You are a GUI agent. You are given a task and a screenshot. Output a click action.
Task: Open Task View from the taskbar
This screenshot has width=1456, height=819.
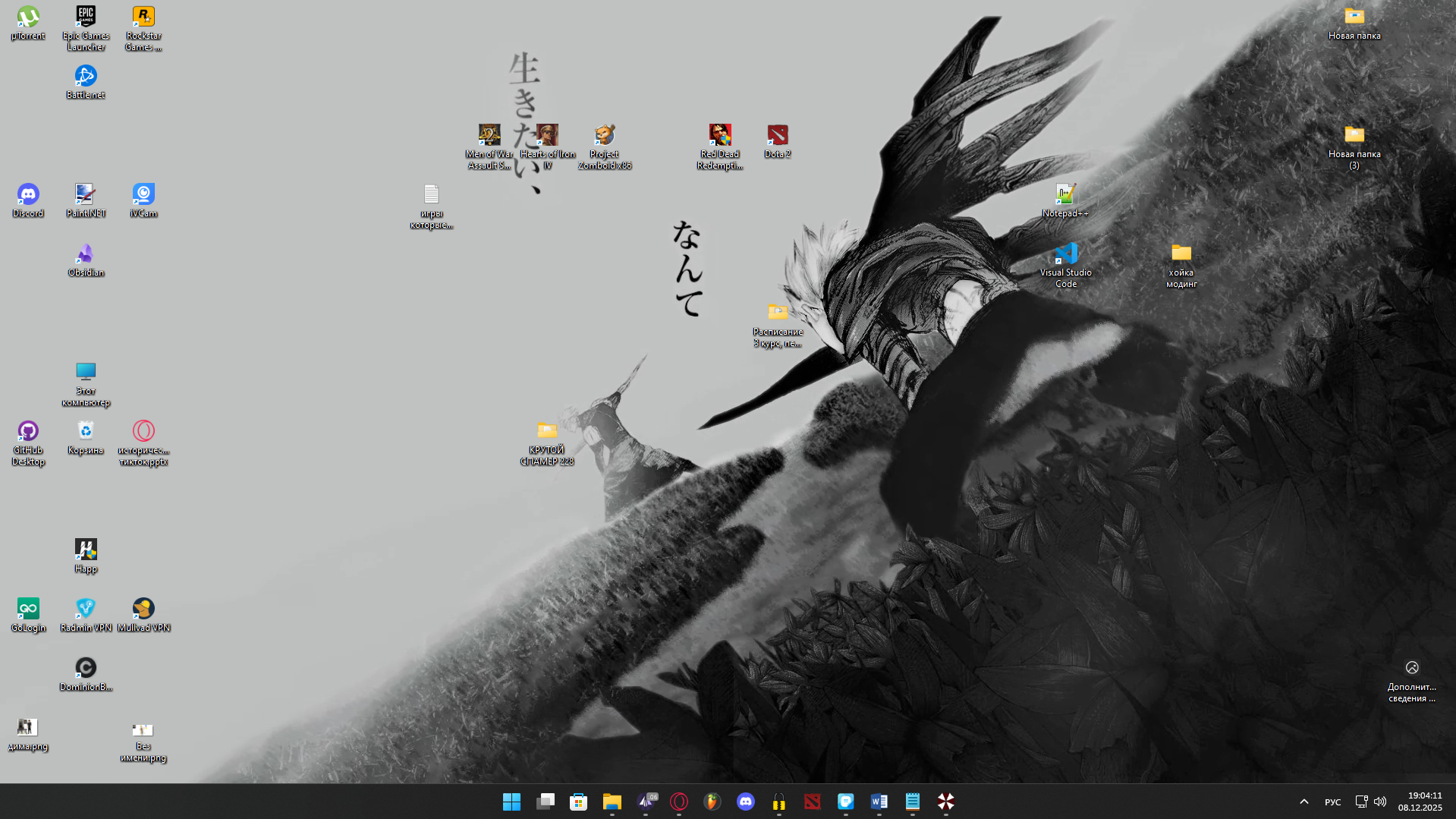546,802
